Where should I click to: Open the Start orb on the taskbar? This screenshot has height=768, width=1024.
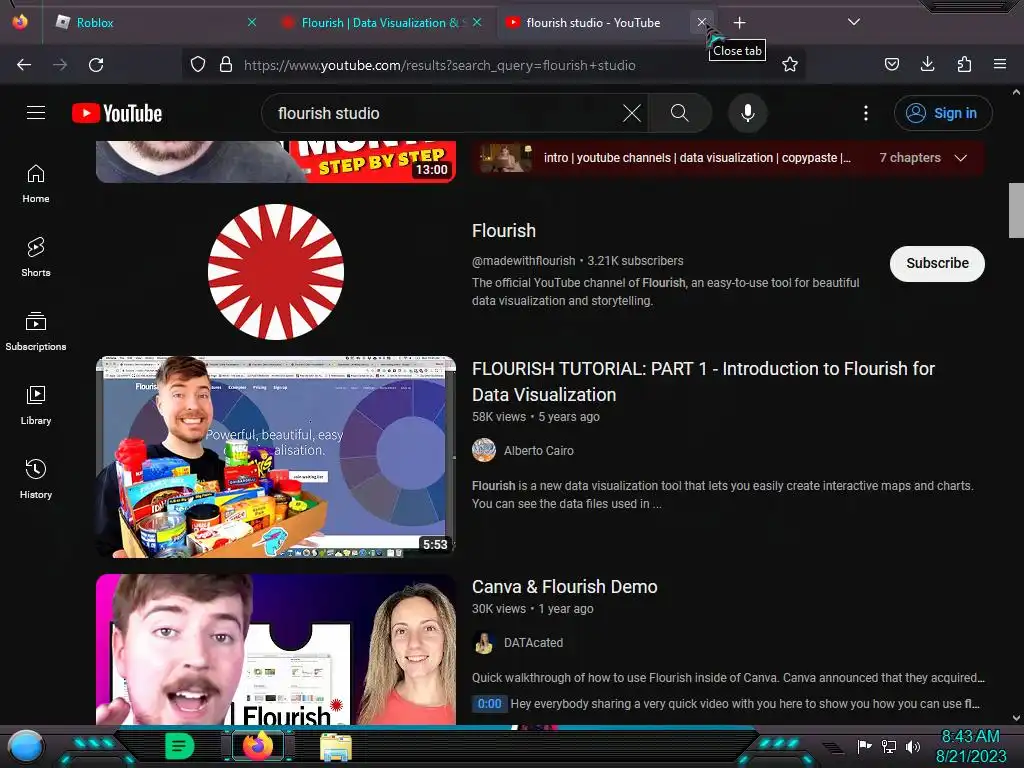click(x=25, y=746)
